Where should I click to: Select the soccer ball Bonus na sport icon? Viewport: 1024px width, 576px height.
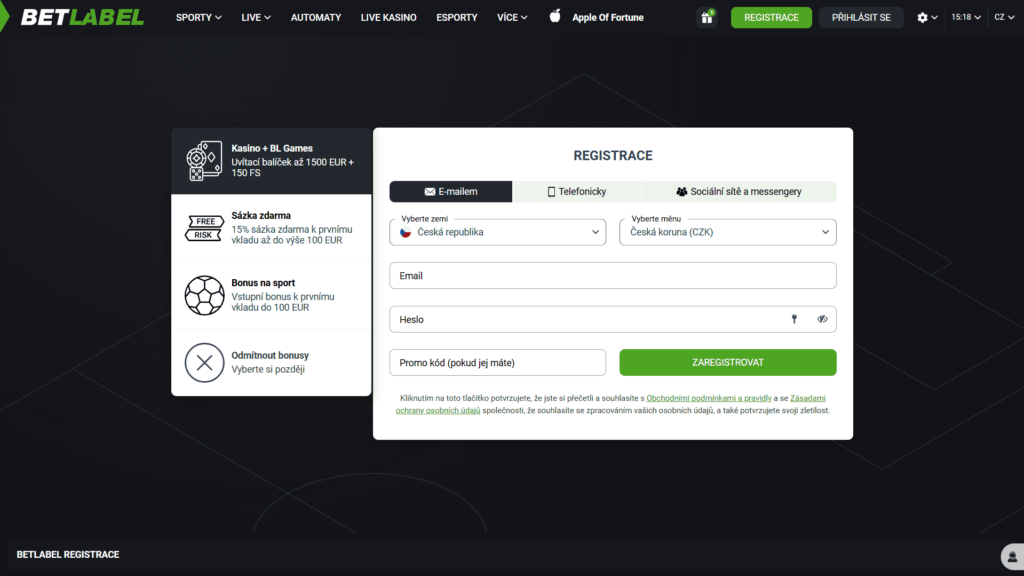point(204,295)
